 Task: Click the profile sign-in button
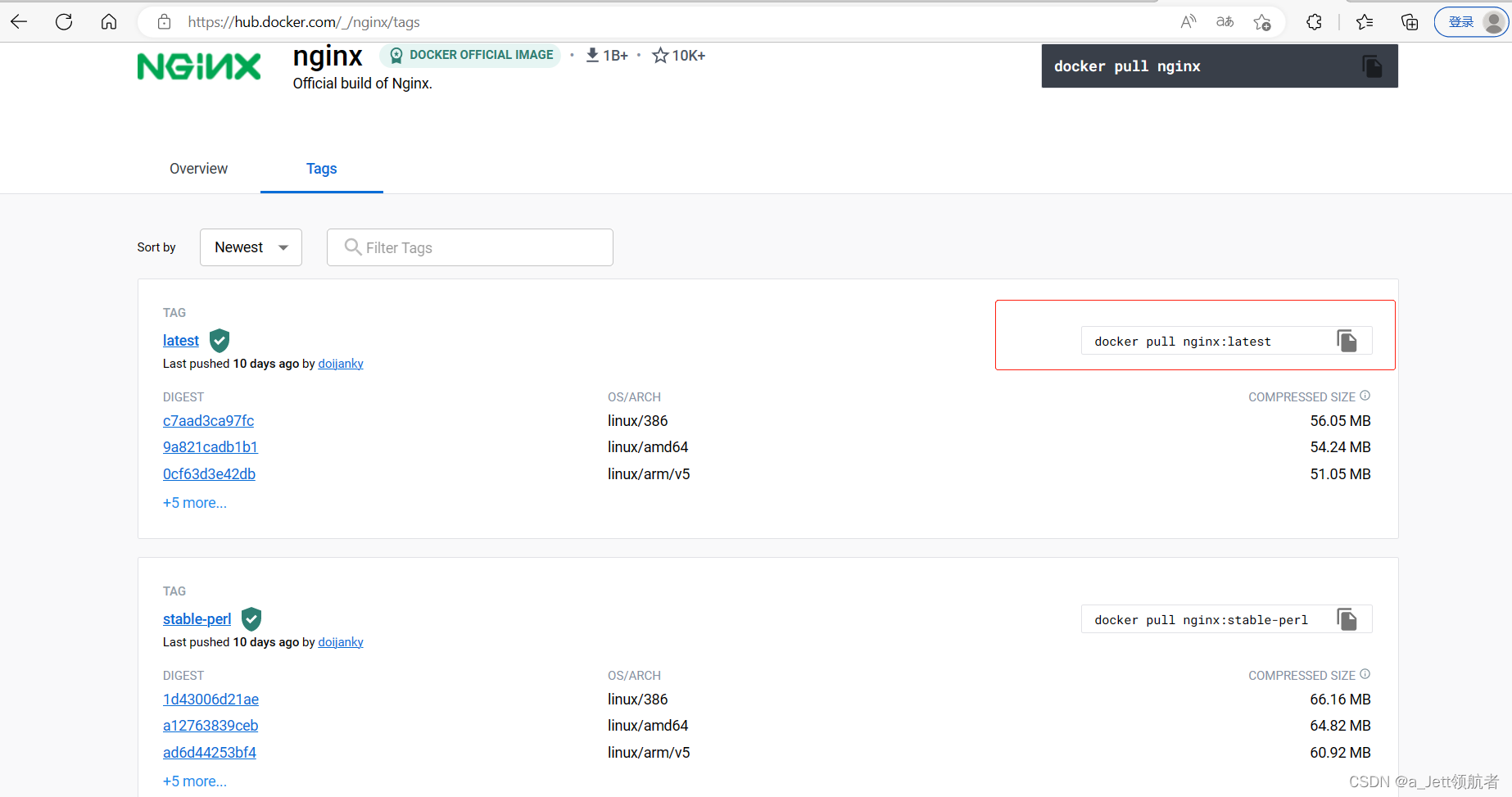[1471, 22]
